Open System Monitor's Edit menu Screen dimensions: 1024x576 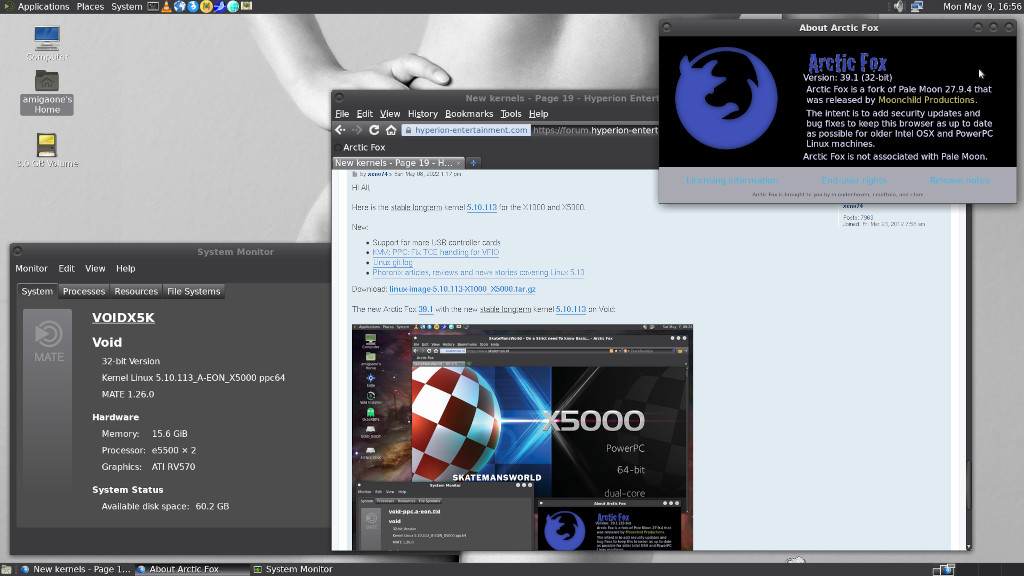[x=67, y=268]
